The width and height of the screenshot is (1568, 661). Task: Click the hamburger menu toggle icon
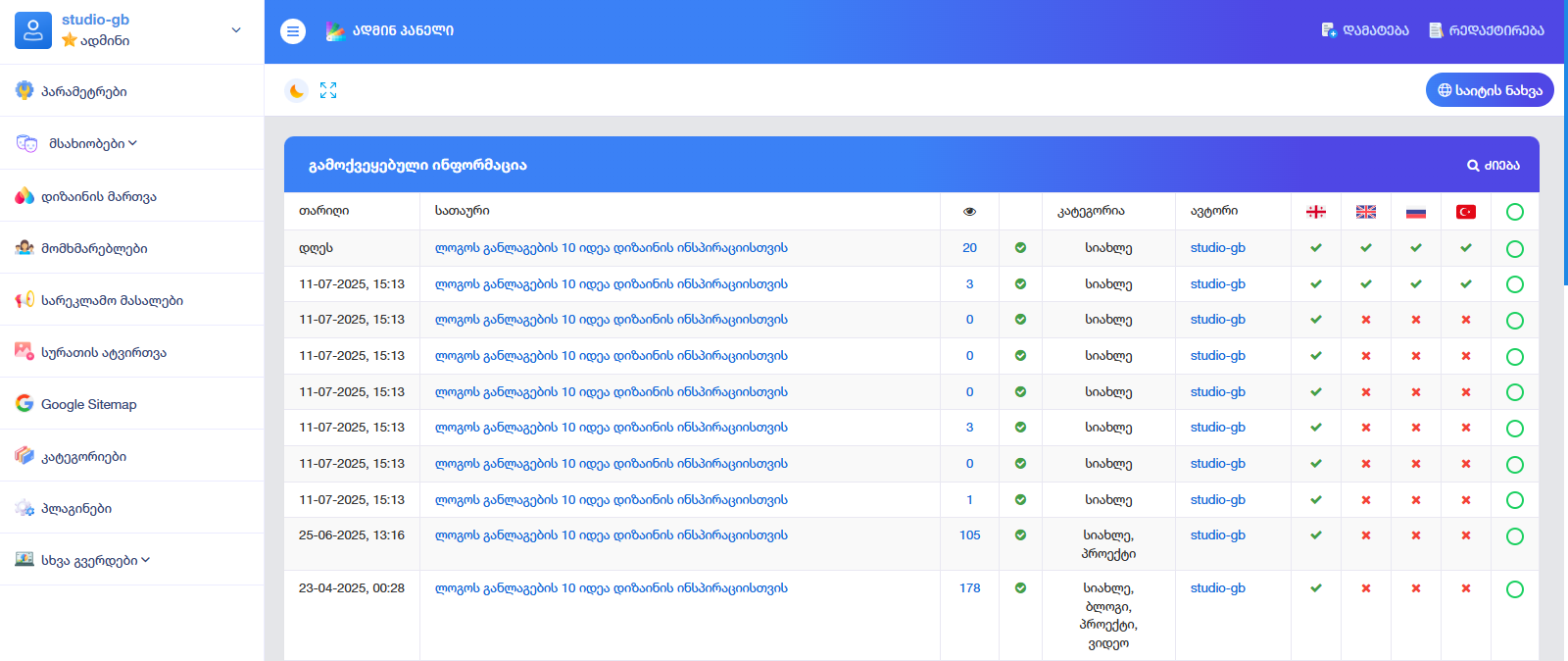click(293, 31)
